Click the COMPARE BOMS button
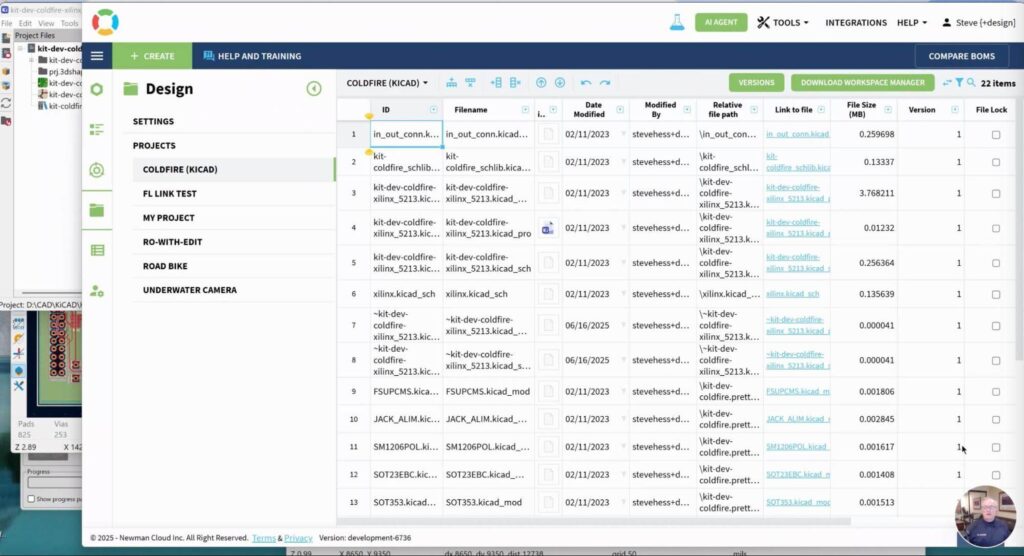This screenshot has width=1024, height=556. 961,56
